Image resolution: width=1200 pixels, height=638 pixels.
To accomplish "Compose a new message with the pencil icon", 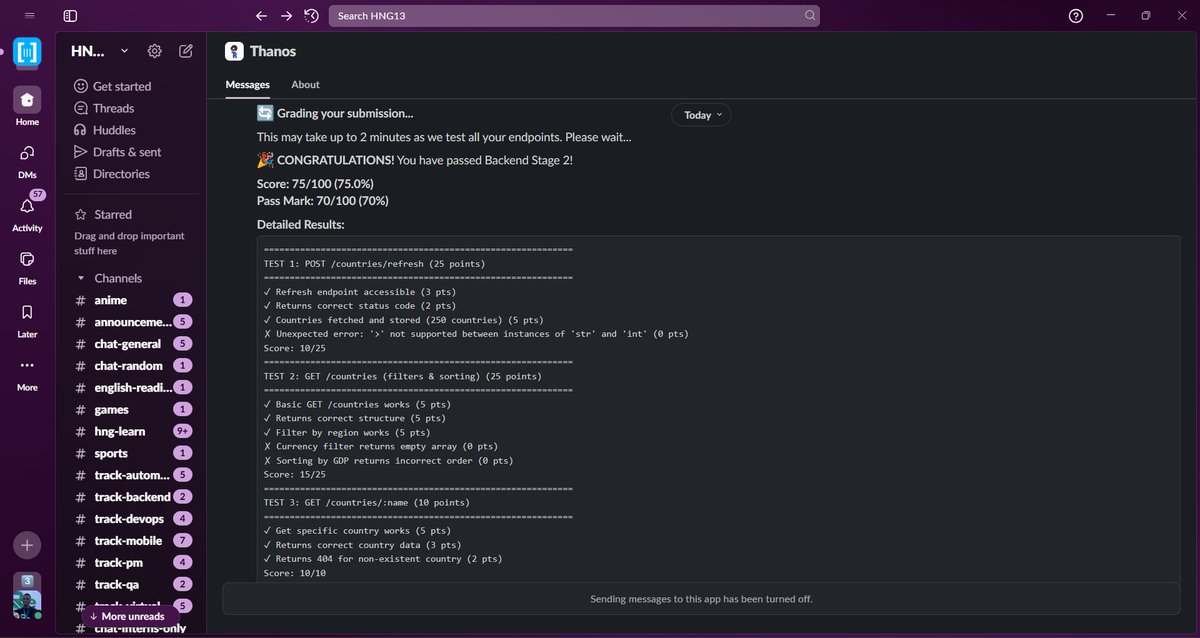I will click(186, 50).
